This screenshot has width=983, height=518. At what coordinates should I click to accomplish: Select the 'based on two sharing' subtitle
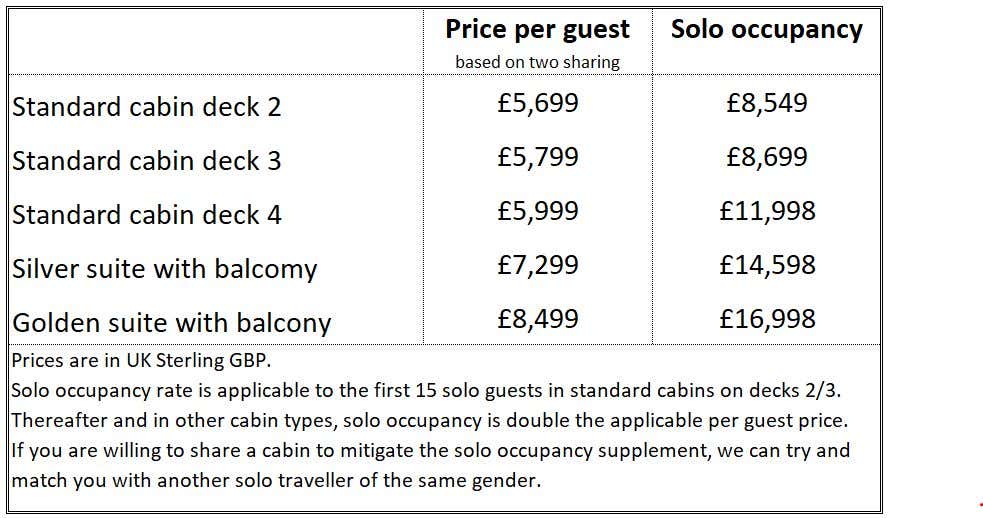[x=537, y=62]
